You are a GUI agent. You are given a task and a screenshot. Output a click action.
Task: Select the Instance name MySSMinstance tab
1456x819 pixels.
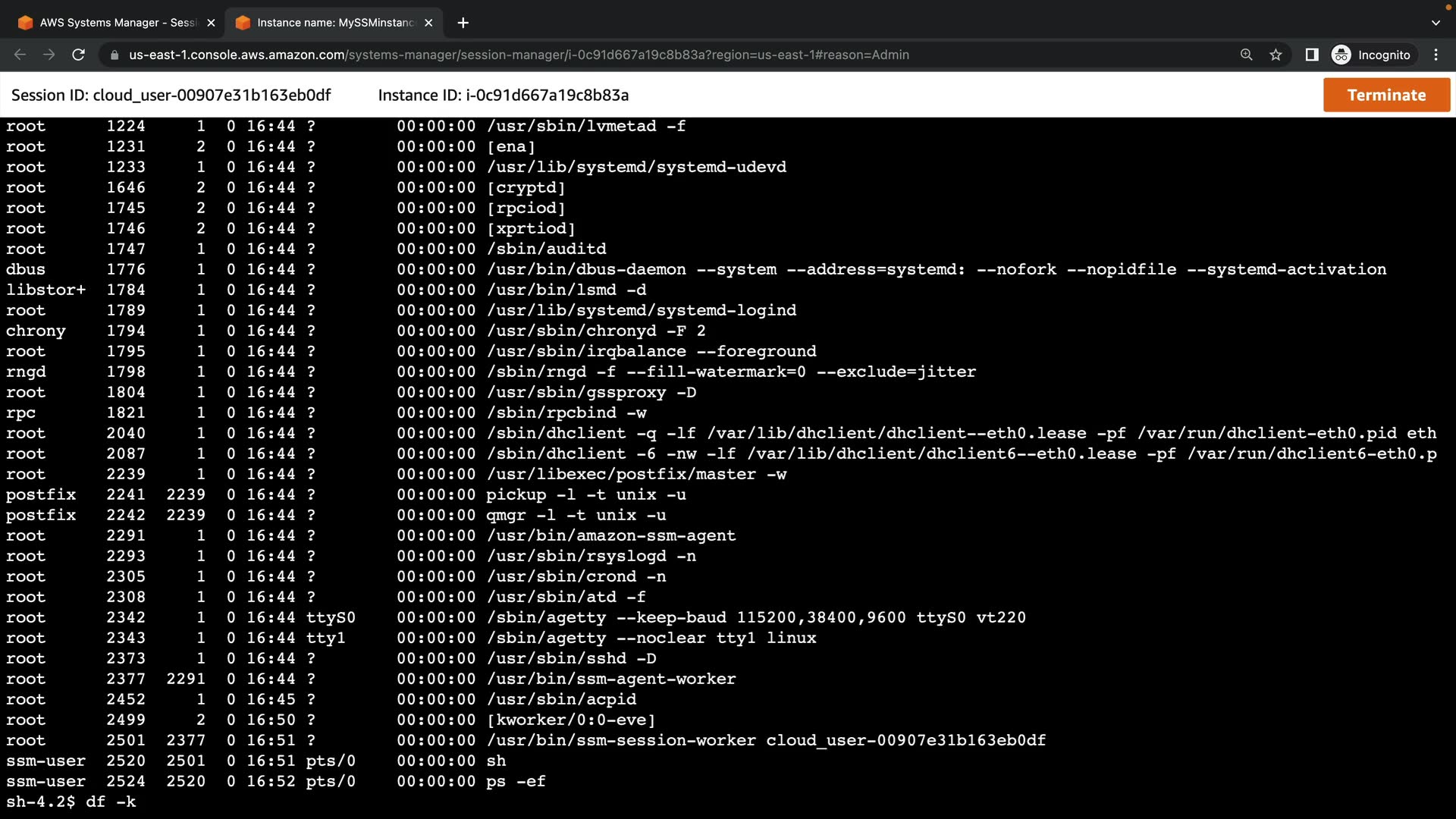330,23
